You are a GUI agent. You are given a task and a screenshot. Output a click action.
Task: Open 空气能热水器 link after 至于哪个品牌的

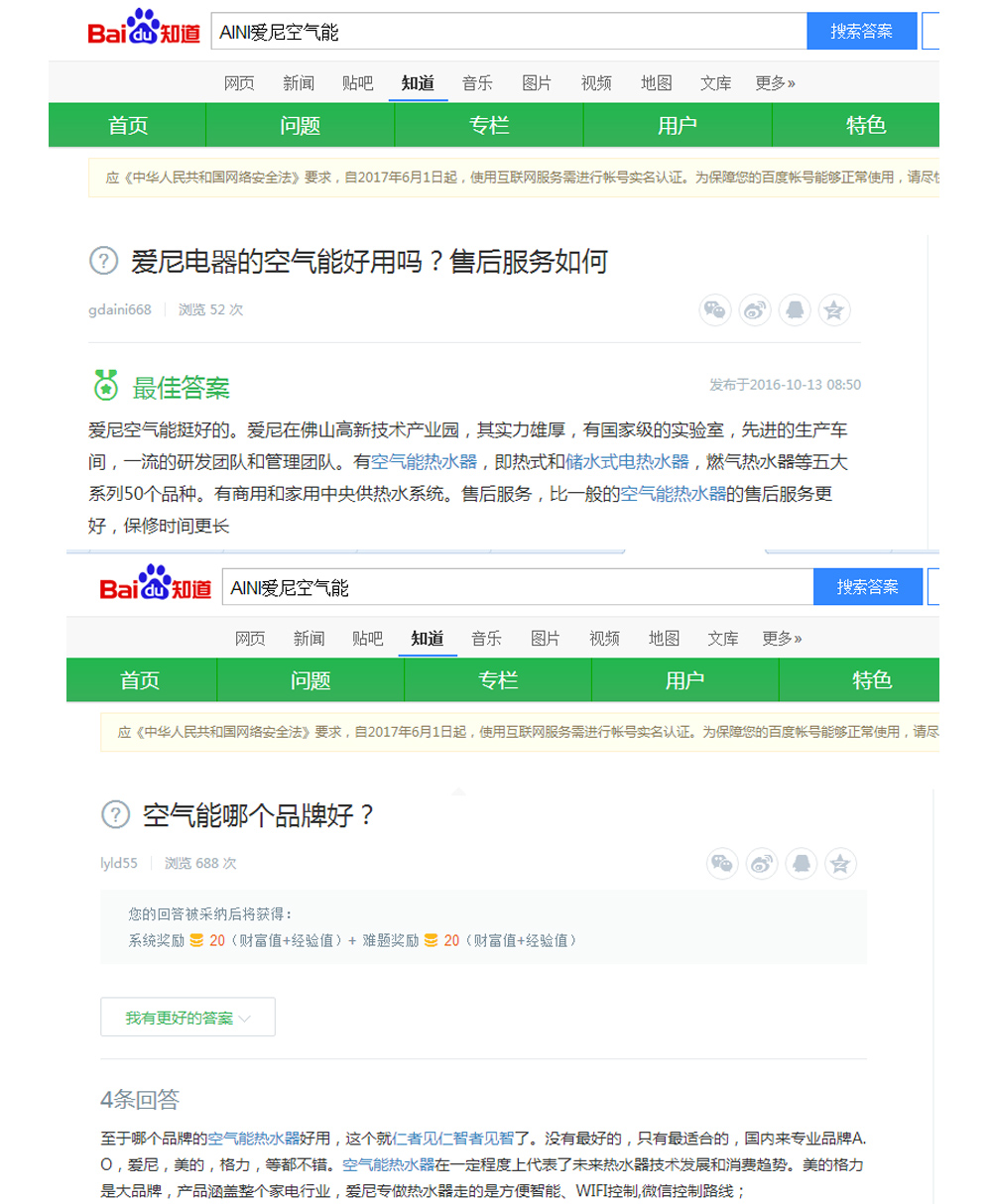(254, 1138)
